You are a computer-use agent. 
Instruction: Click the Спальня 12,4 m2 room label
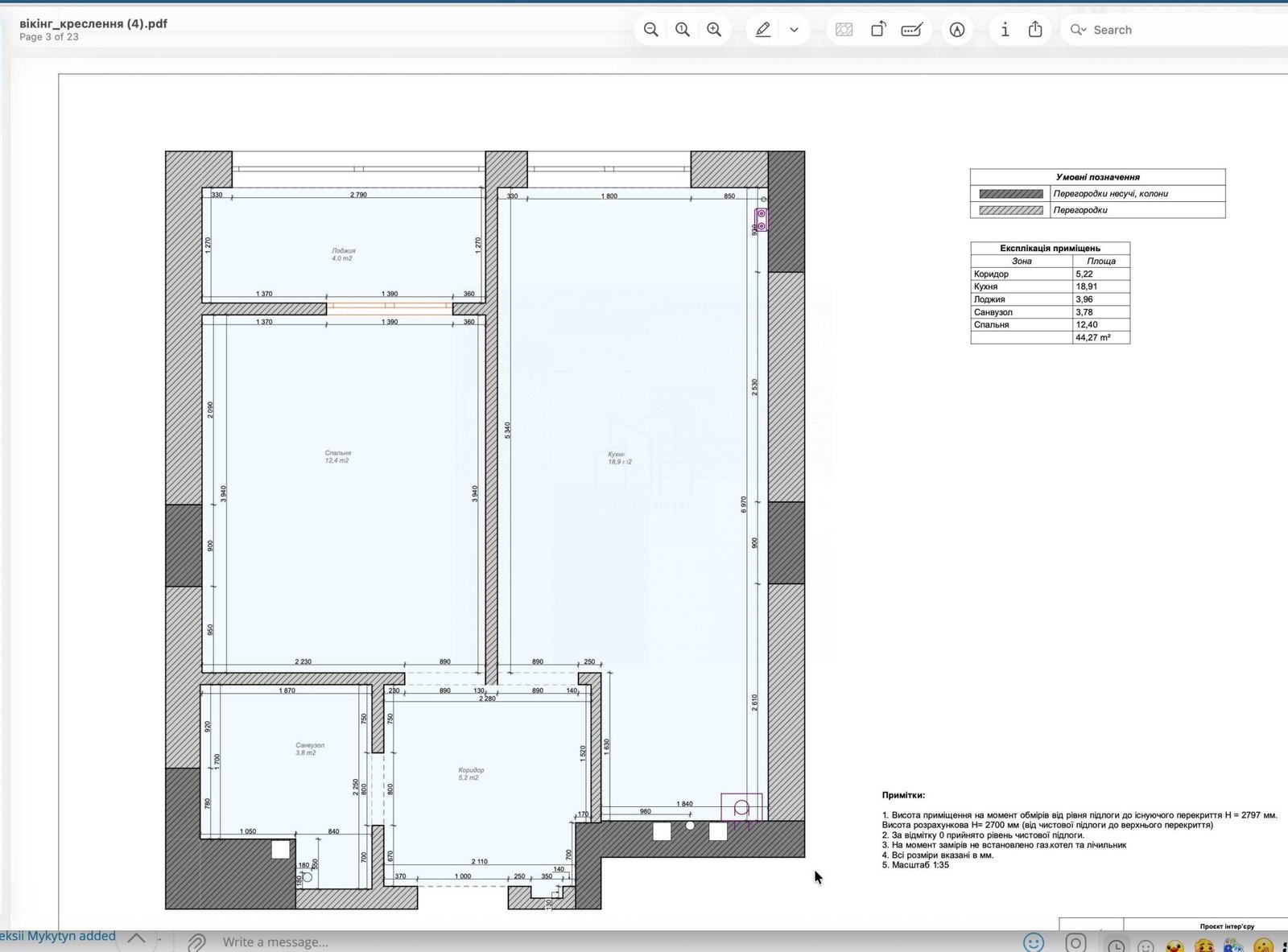(337, 457)
